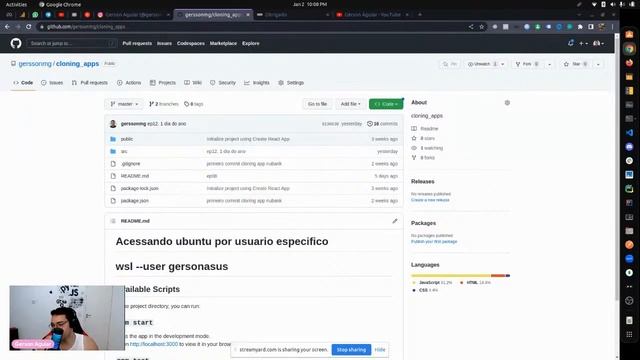Launch Firefox from the Ubuntu dock
This screenshot has width=640, height=360.
pyautogui.click(x=629, y=62)
